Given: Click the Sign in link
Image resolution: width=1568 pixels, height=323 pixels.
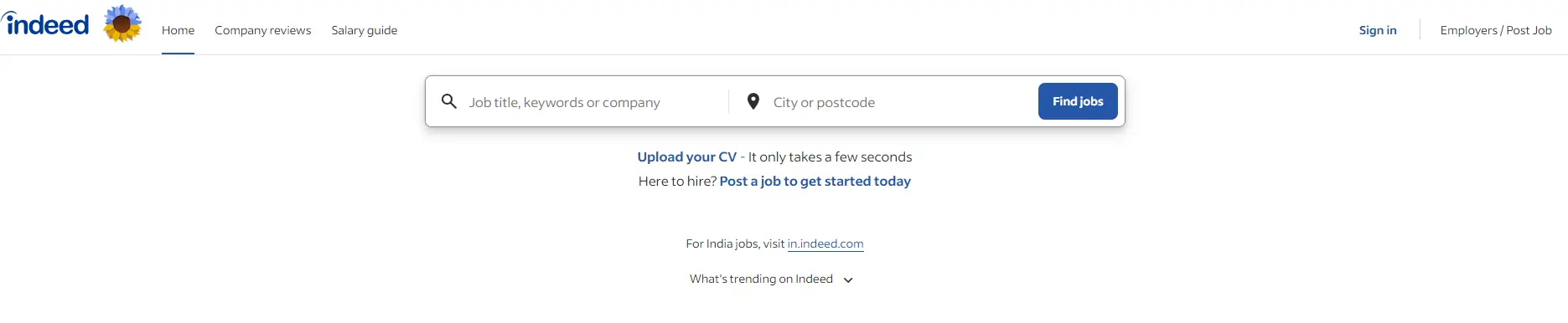Looking at the screenshot, I should (1378, 30).
